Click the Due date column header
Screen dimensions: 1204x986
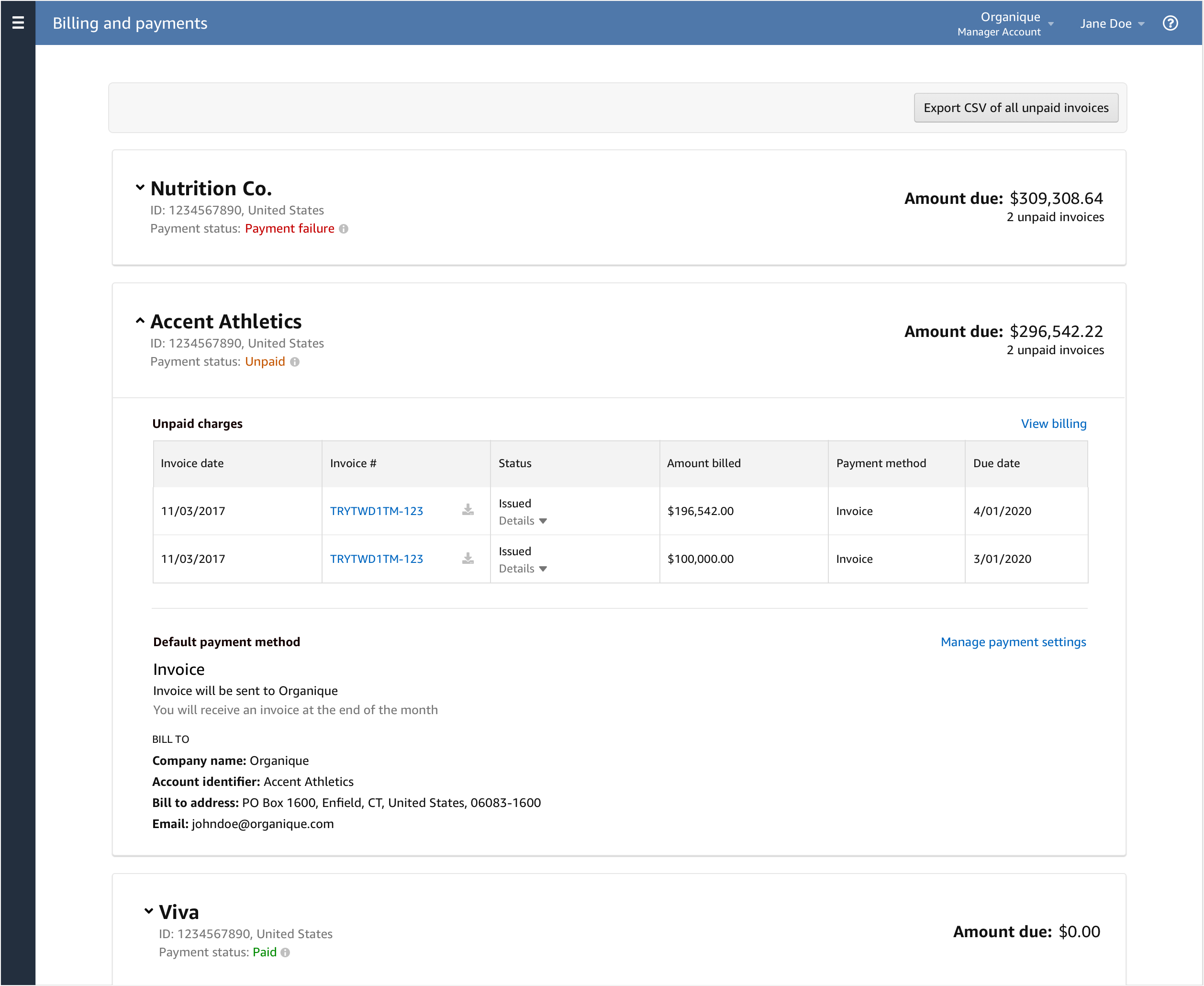[x=996, y=463]
